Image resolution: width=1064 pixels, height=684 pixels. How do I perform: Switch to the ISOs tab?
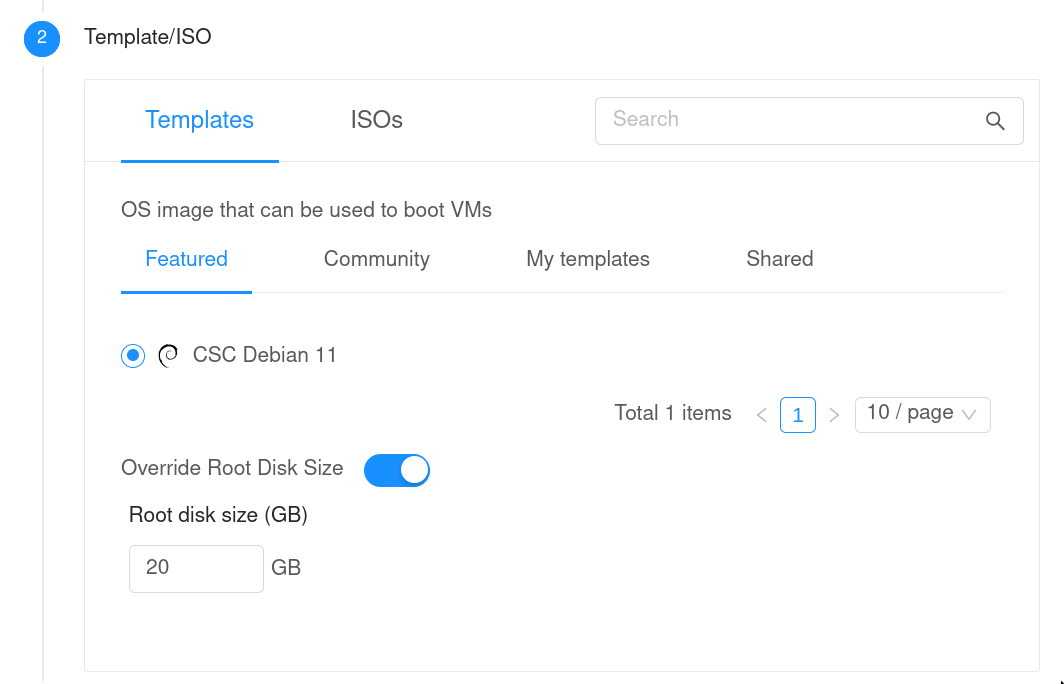(x=376, y=120)
